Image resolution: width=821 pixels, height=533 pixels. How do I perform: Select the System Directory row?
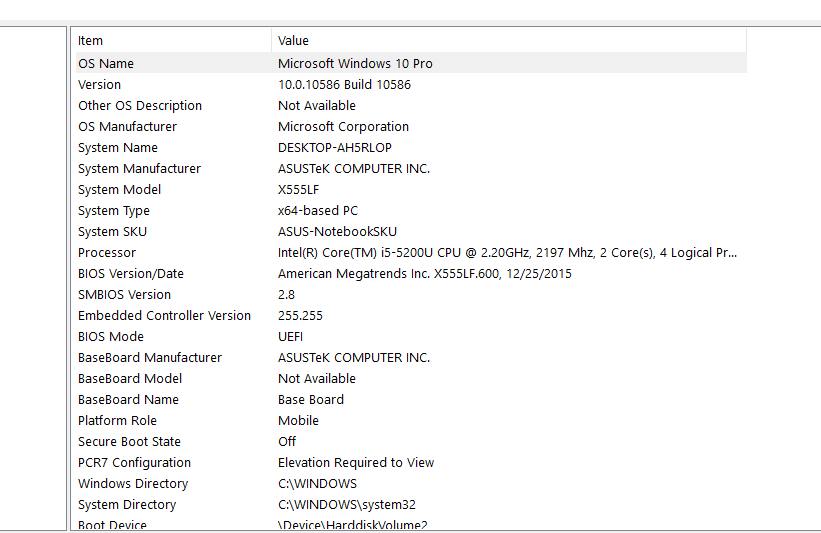click(x=411, y=504)
